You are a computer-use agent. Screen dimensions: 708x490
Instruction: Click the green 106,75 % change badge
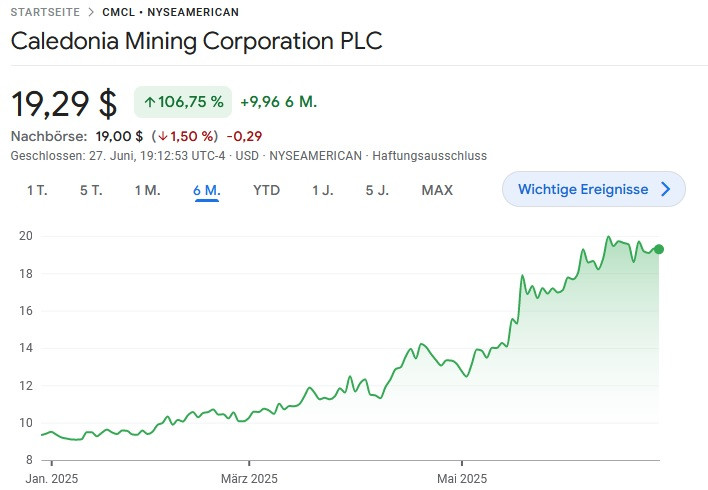point(182,101)
